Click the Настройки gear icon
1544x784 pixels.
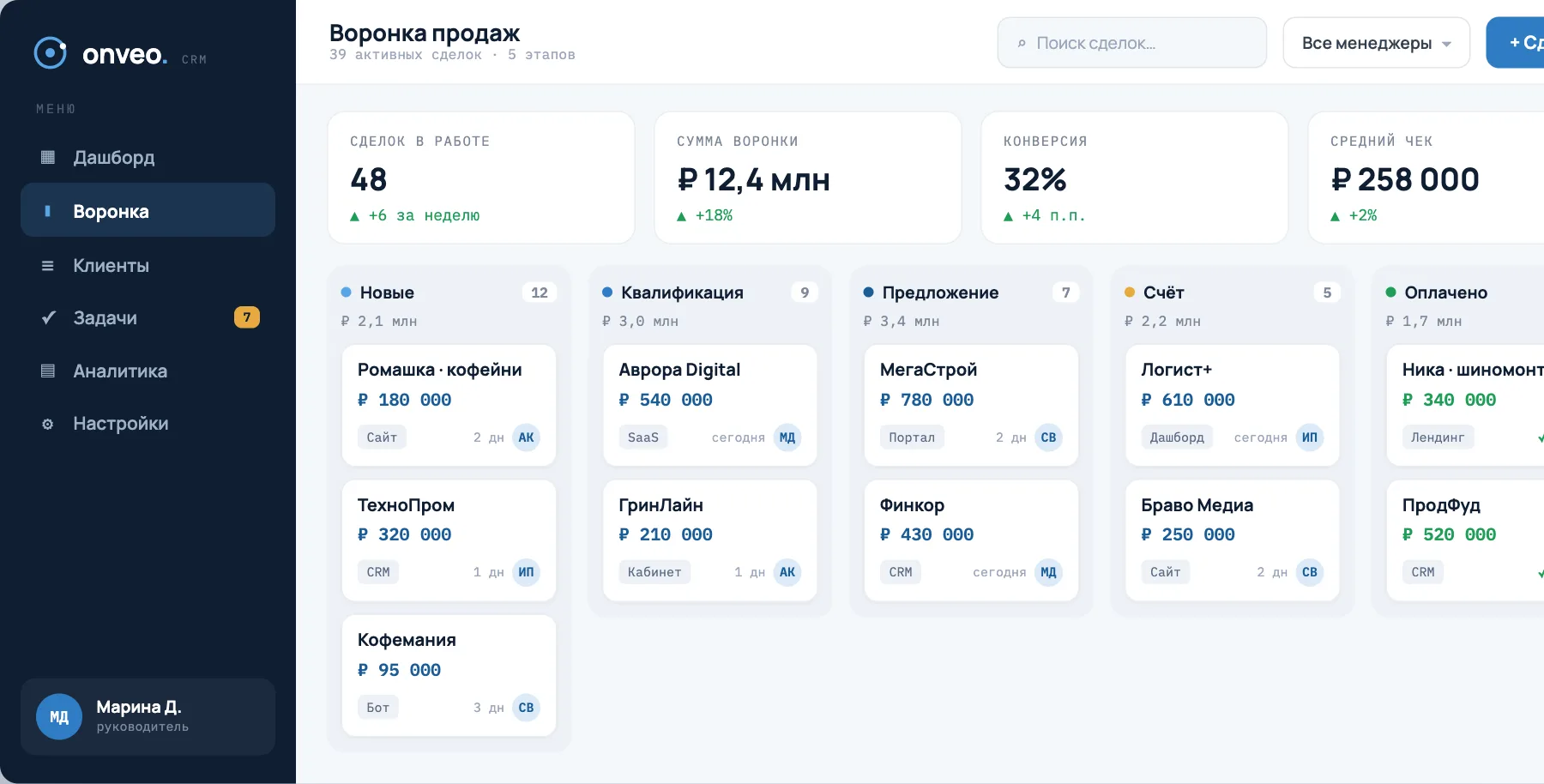point(48,424)
